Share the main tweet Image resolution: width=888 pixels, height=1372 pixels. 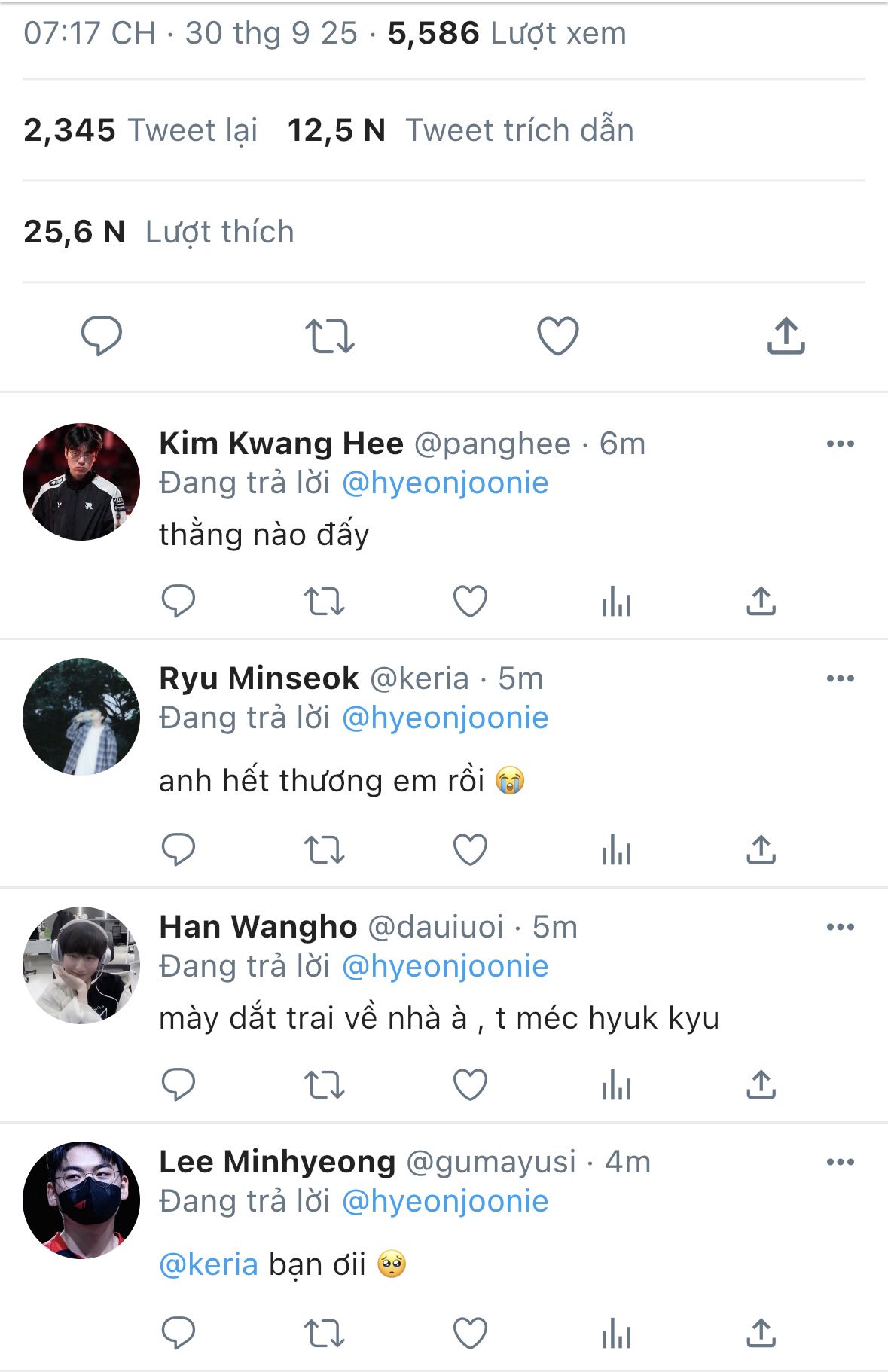tap(786, 336)
